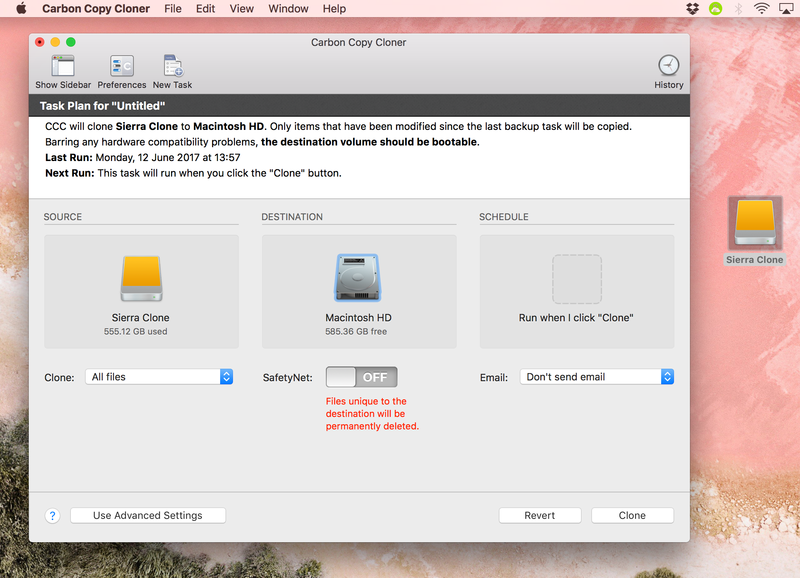The width and height of the screenshot is (800, 578).
Task: Open the Clone All files dropdown
Action: click(159, 377)
